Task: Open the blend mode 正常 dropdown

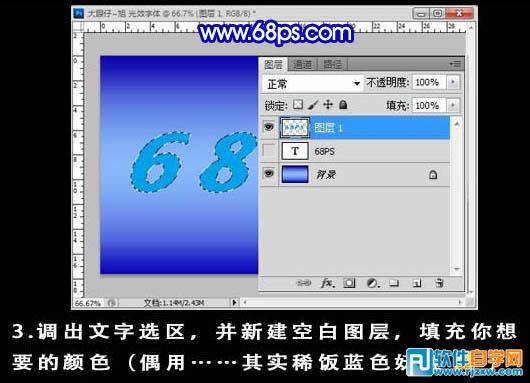Action: pyautogui.click(x=313, y=83)
